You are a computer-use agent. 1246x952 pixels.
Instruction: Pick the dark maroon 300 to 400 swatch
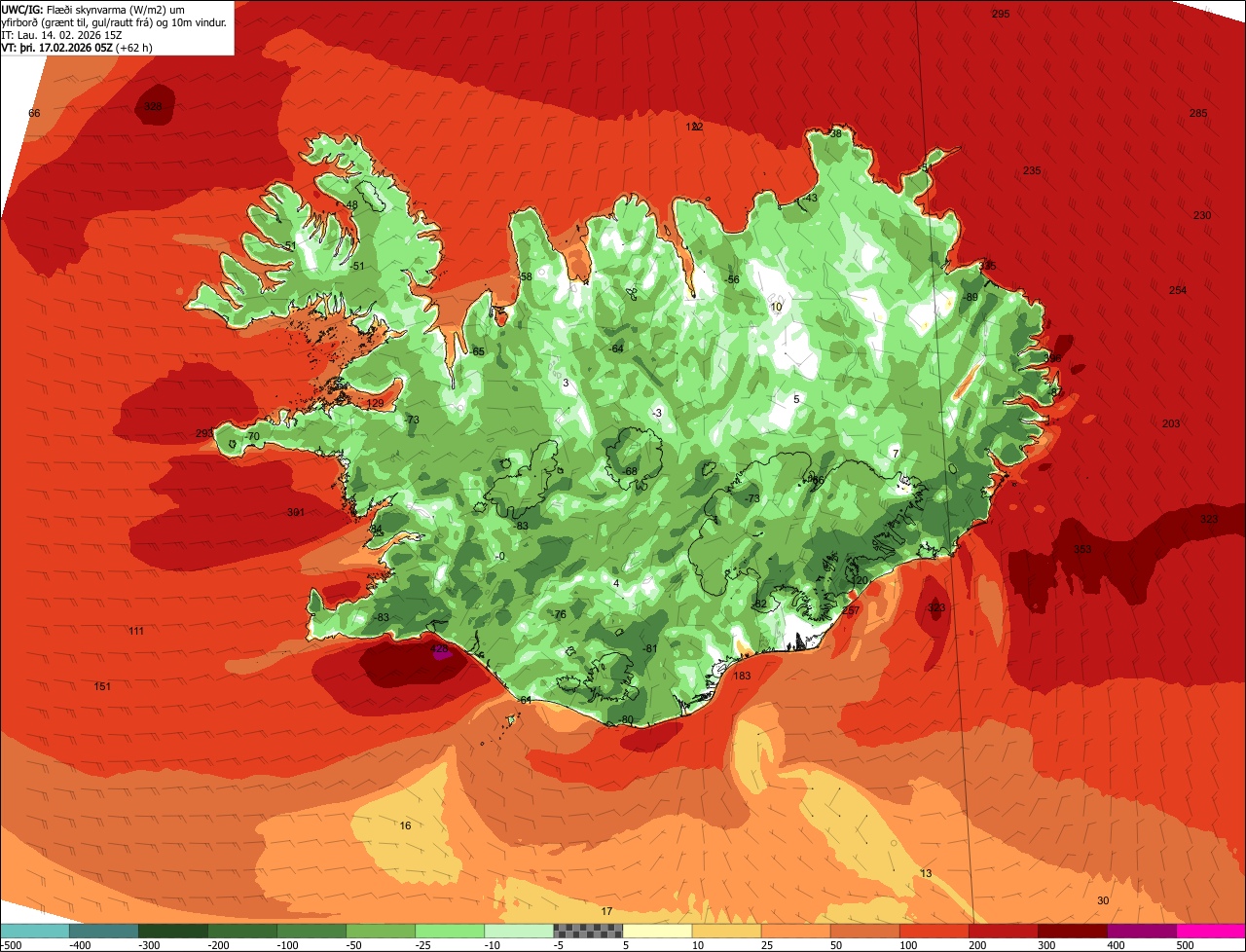tap(1071, 931)
